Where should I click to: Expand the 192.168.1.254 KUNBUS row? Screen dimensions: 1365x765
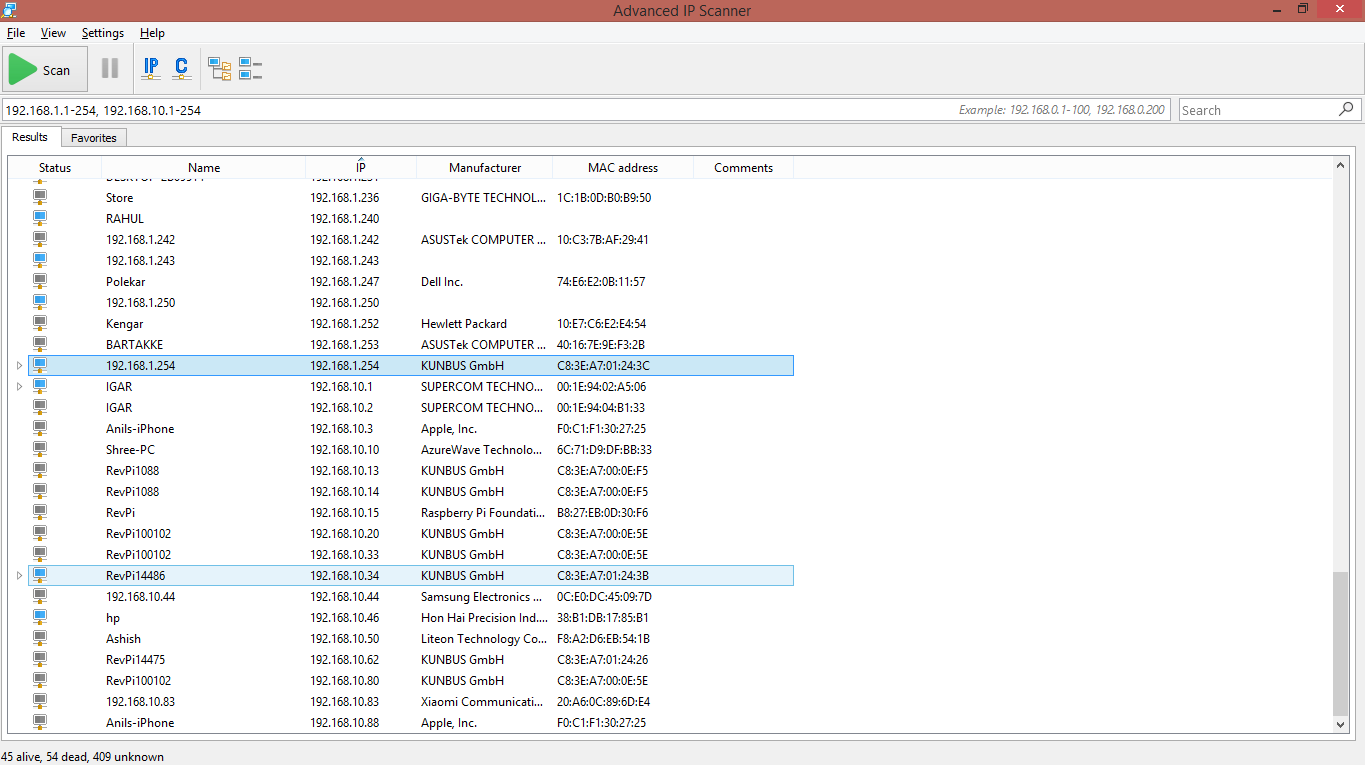tap(19, 366)
